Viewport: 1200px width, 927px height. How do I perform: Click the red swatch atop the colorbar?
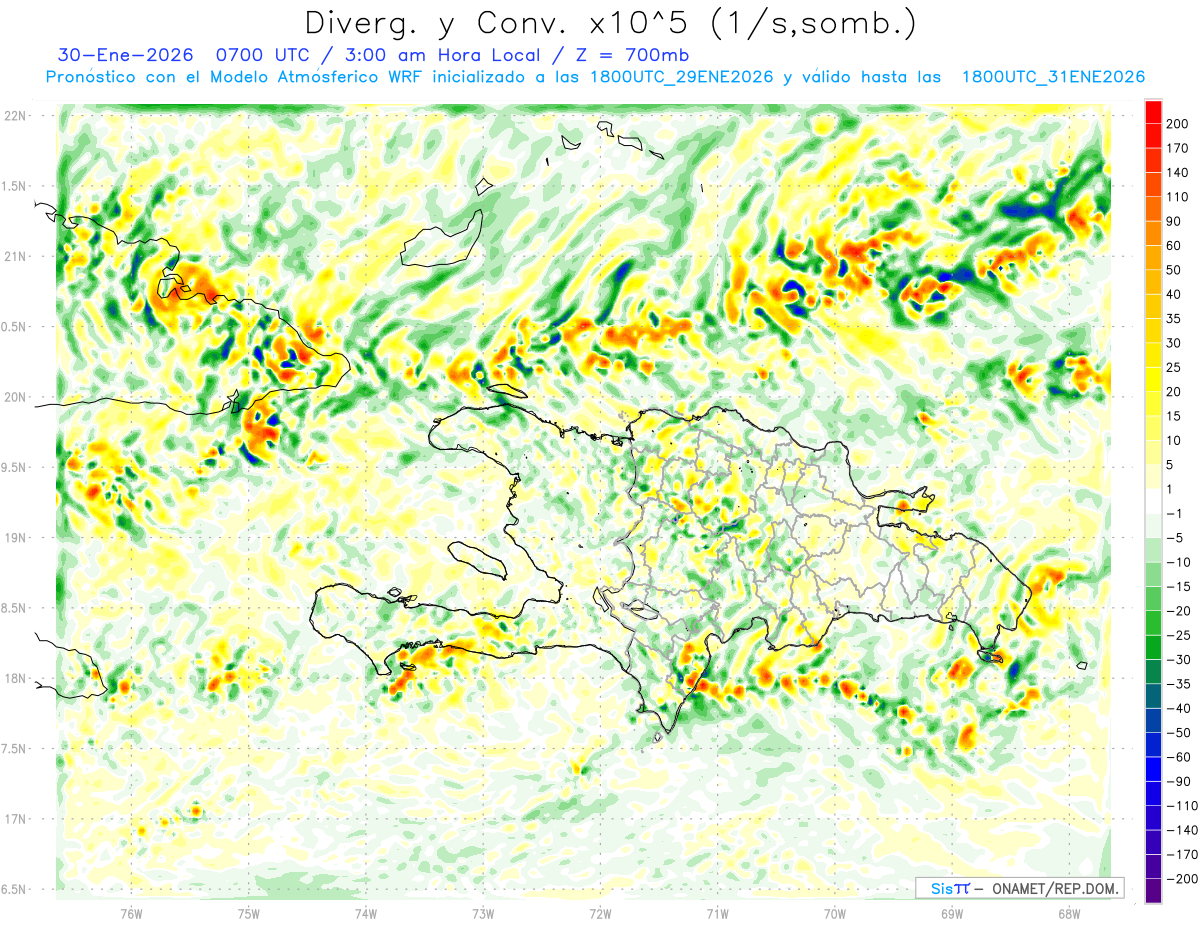click(1153, 111)
